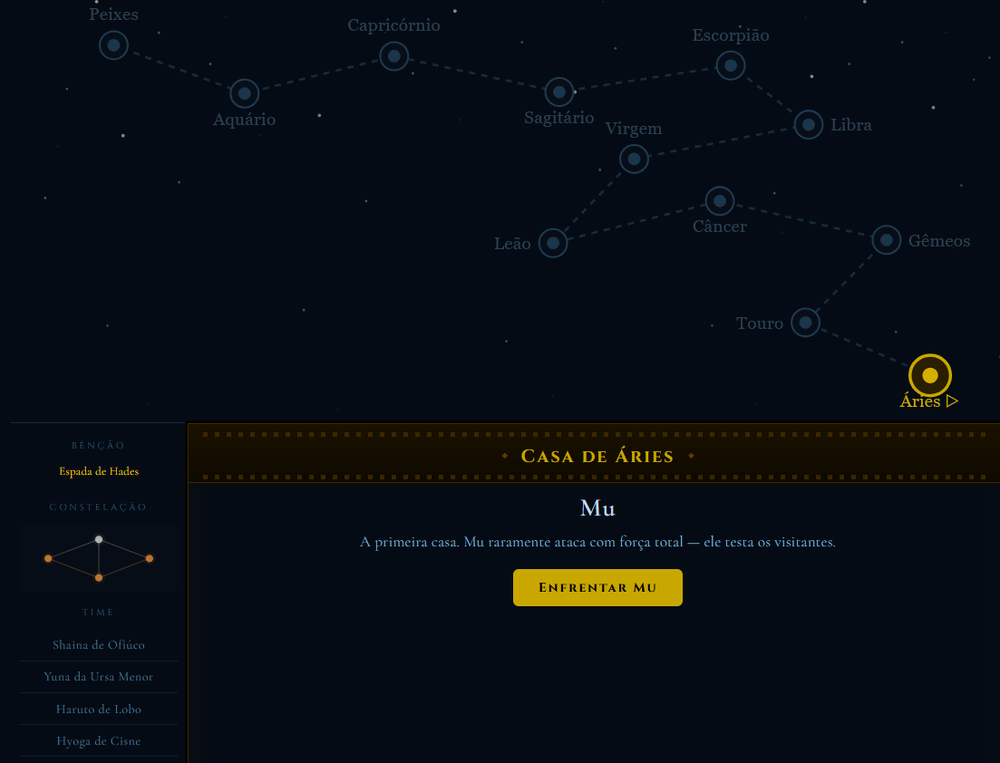The height and width of the screenshot is (763, 1000).
Task: Click the Casa de Áries header
Action: (598, 456)
